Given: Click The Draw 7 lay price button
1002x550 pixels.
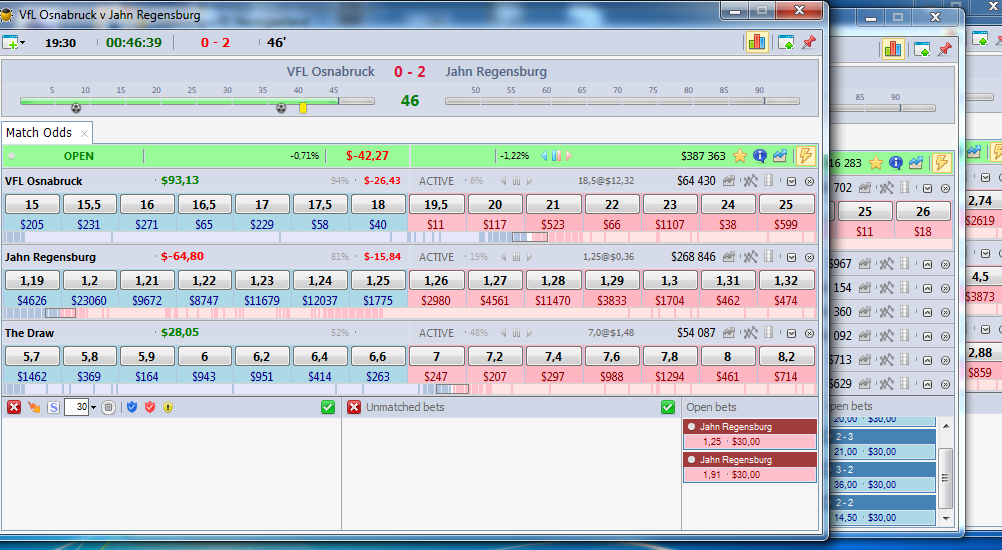Looking at the screenshot, I should click(436, 356).
